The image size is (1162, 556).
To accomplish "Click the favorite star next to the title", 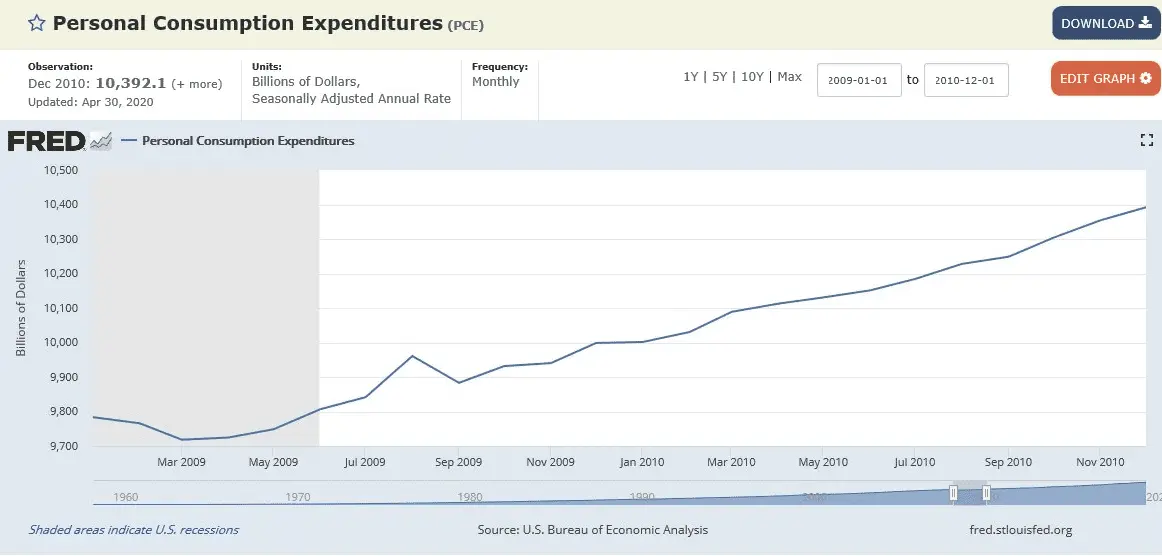I will (36, 23).
